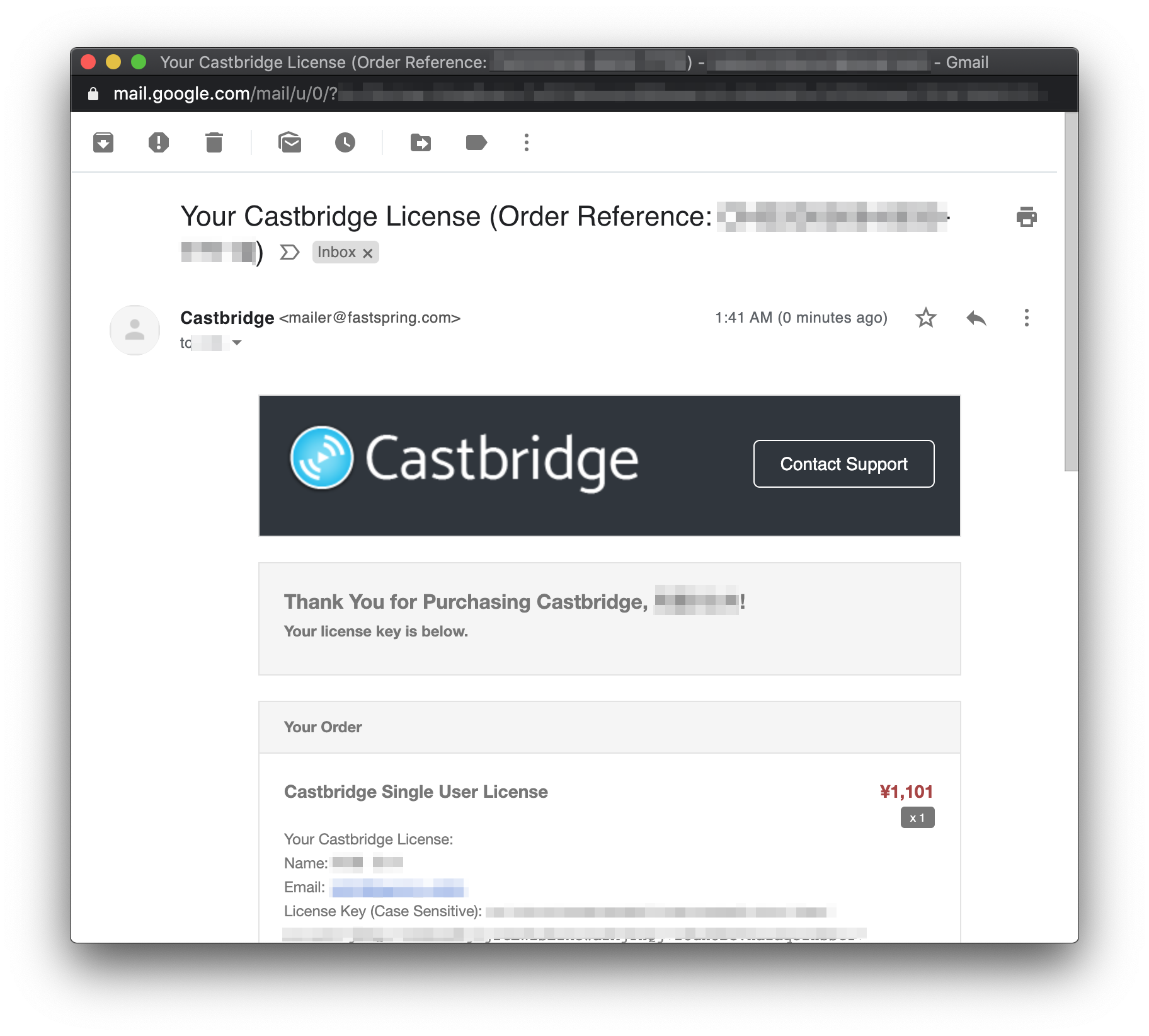Viewport: 1149px width, 1036px height.
Task: Mark the message as unread
Action: coord(290,142)
